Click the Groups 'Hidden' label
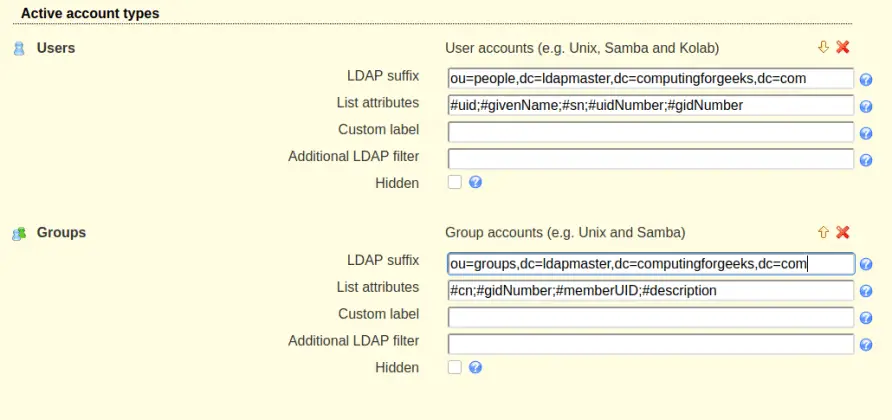The width and height of the screenshot is (892, 420). point(397,368)
